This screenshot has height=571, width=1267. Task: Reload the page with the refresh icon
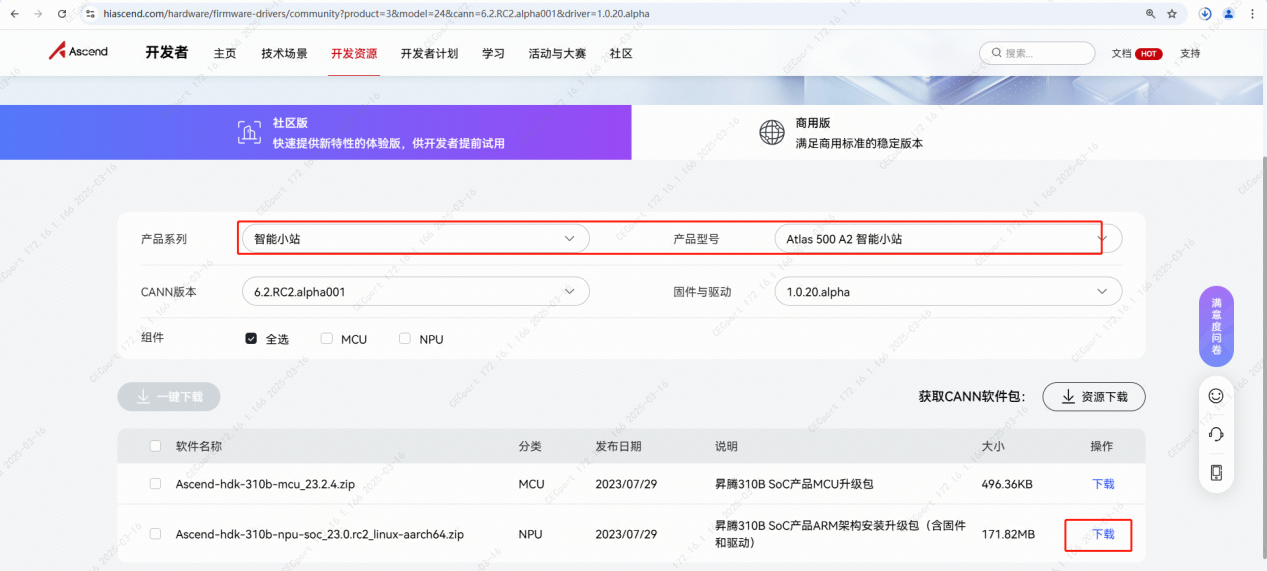click(62, 14)
